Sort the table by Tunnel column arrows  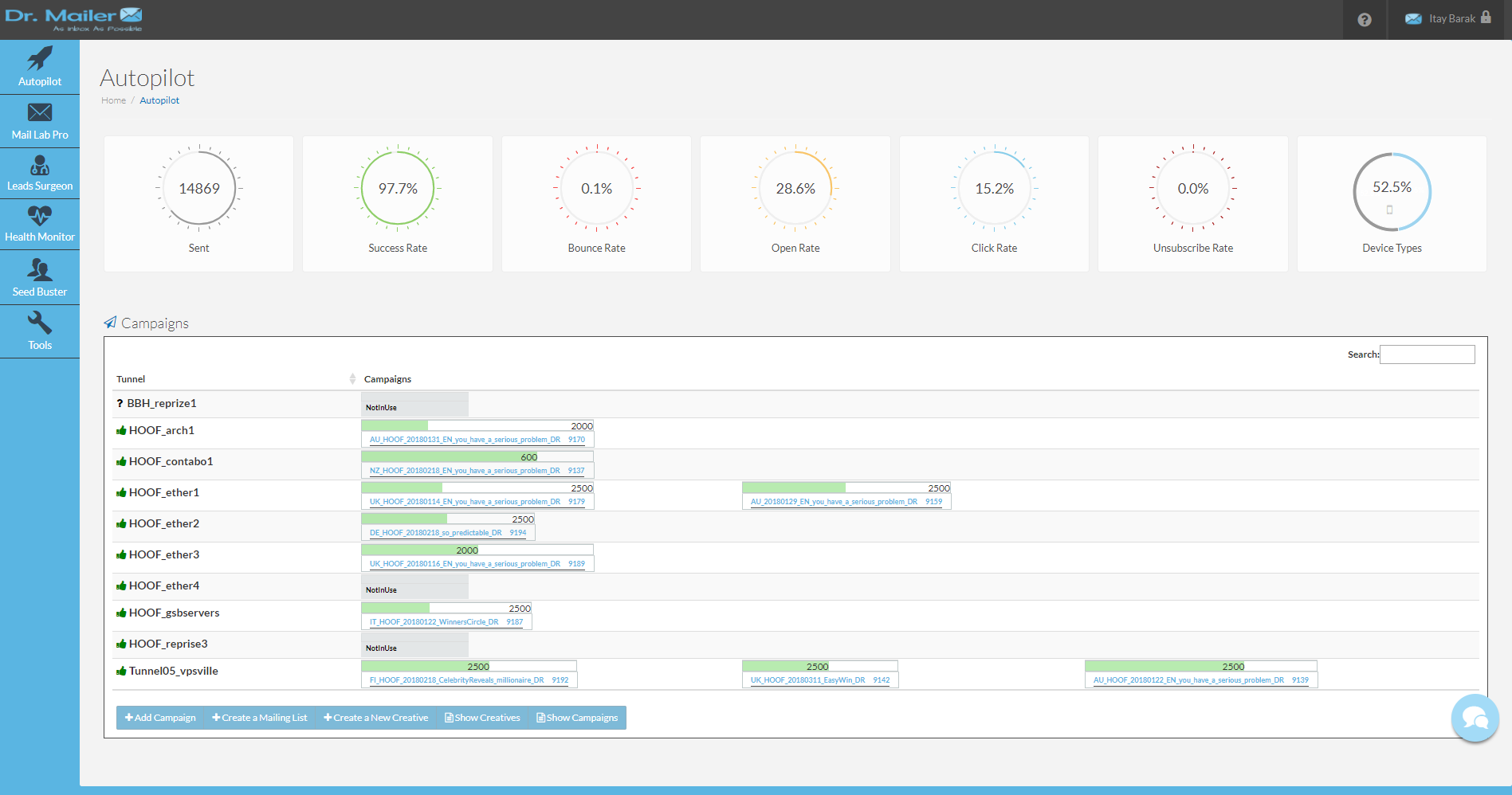[352, 379]
